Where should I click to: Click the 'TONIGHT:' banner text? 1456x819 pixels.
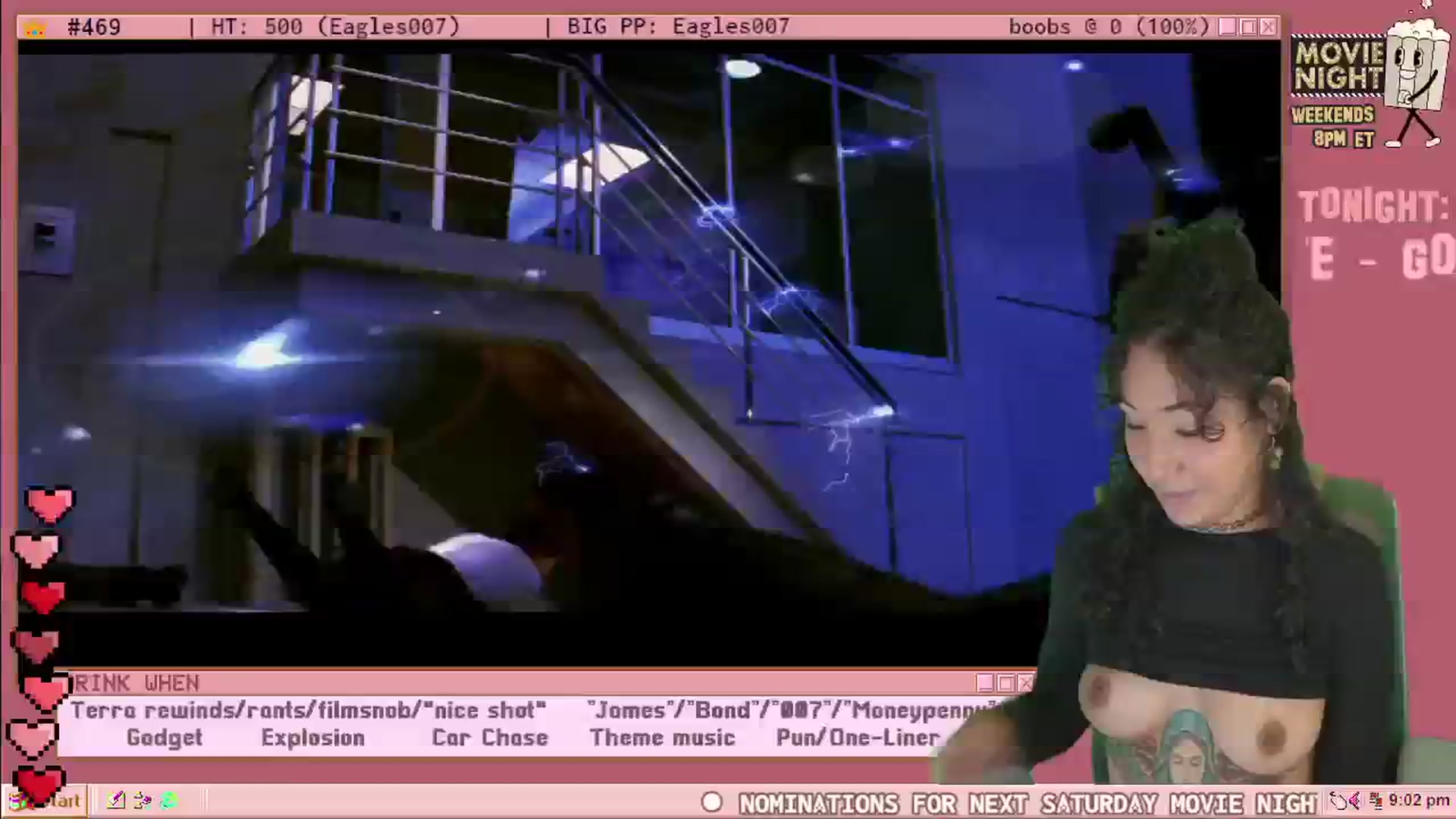point(1373,206)
